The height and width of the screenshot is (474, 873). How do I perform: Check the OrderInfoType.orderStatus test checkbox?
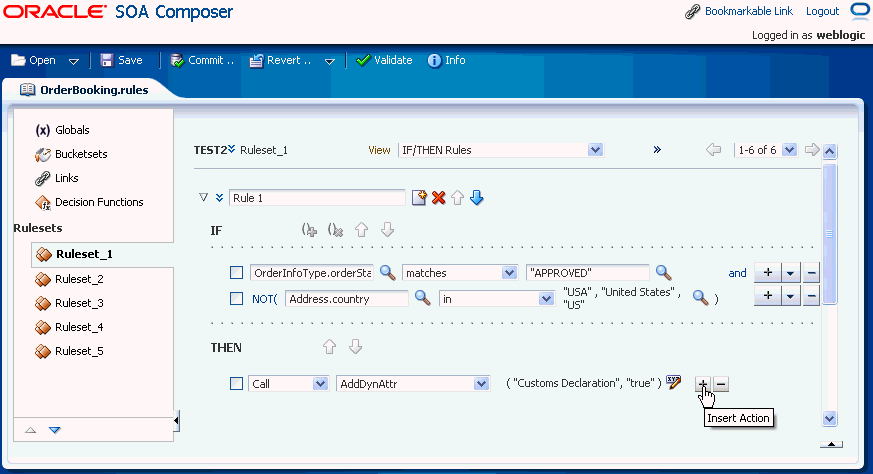(237, 273)
